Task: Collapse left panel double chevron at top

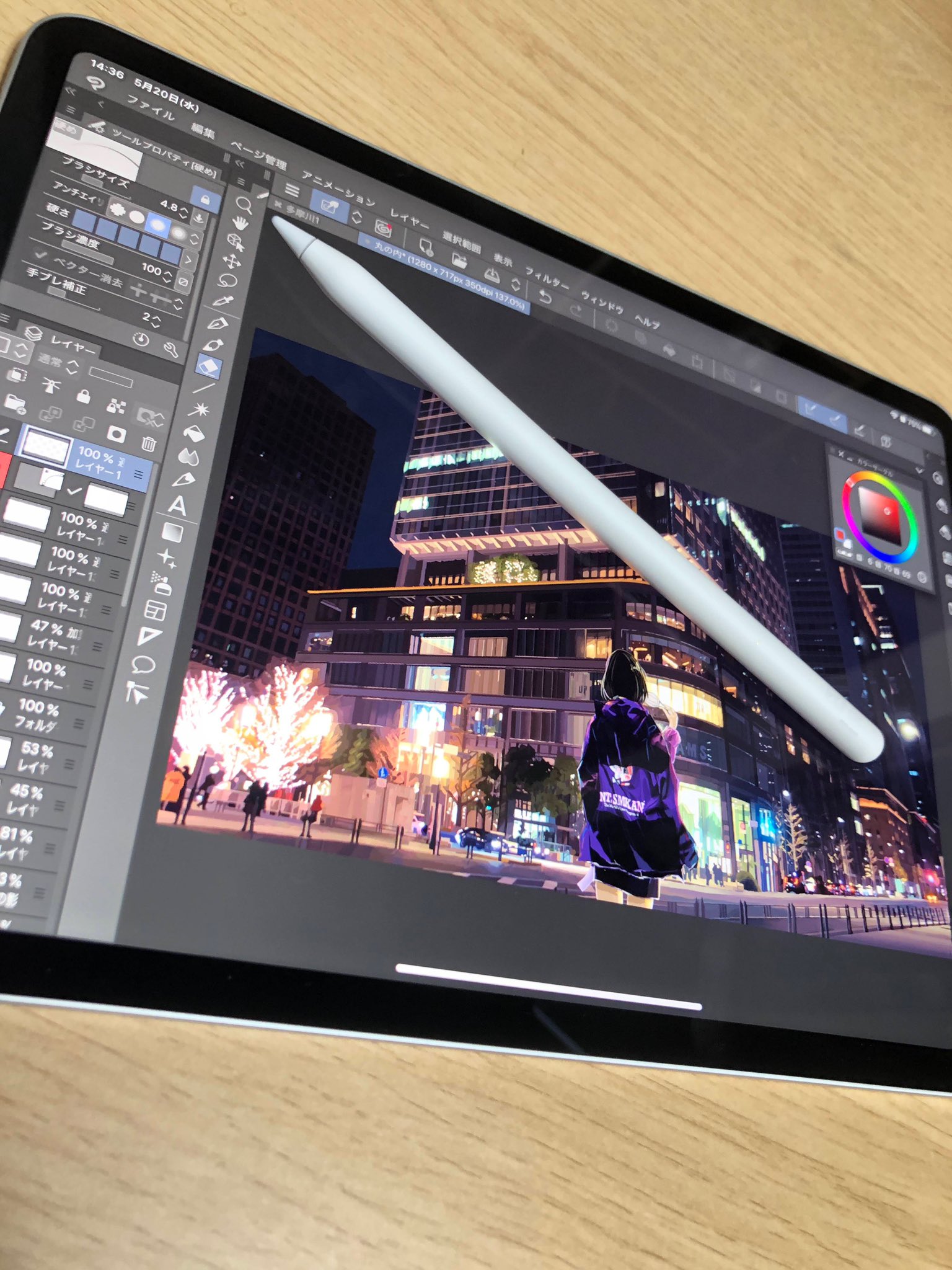Action: pyautogui.click(x=70, y=91)
